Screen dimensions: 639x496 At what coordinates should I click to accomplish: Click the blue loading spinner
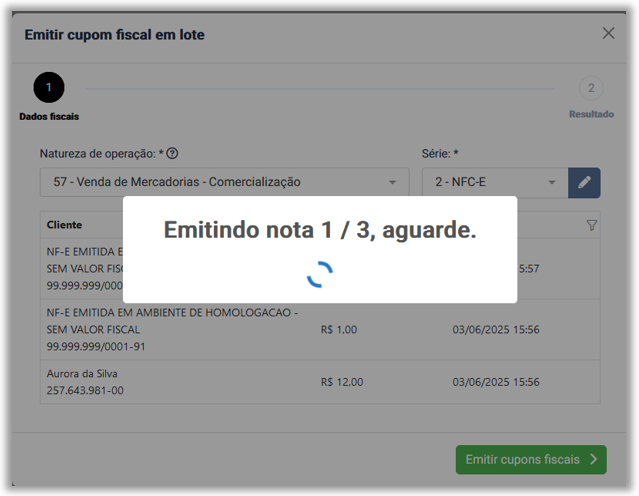tap(319, 274)
